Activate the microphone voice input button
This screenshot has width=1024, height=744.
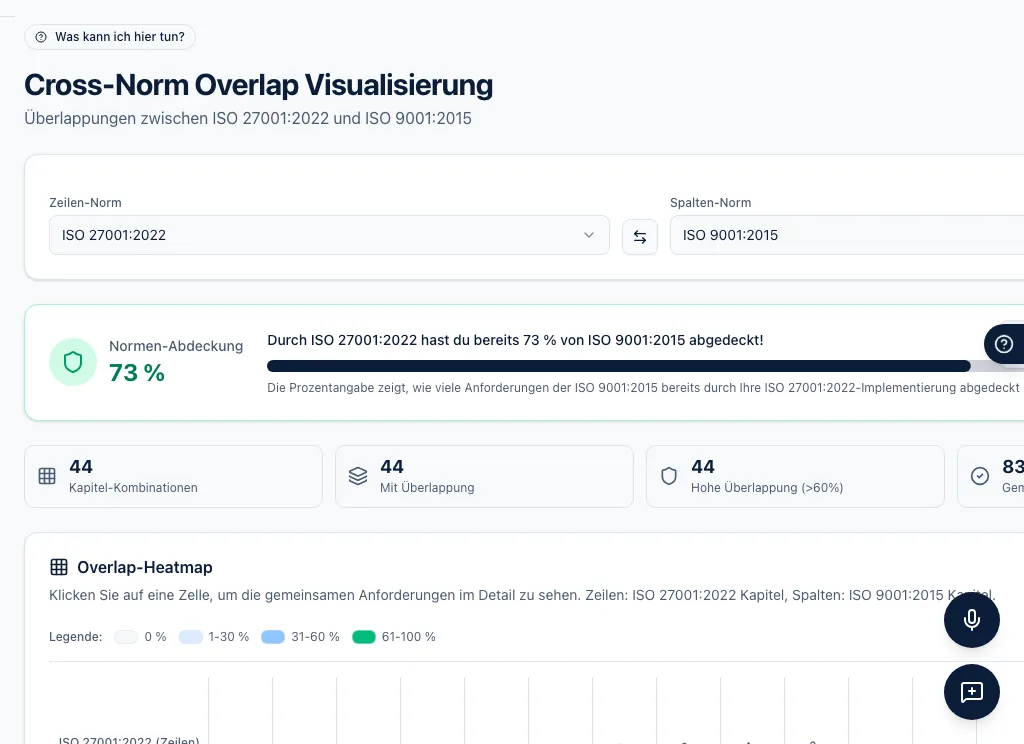(972, 620)
